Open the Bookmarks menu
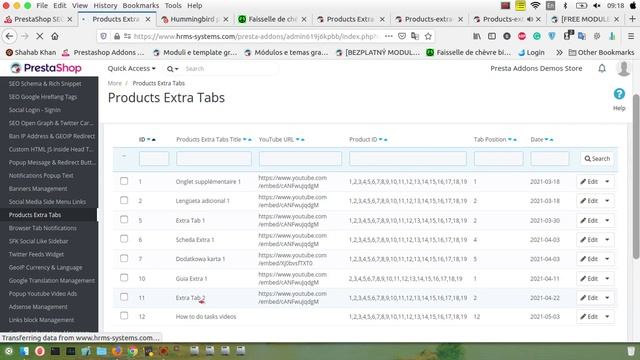This screenshot has width=640, height=360. 141,6
